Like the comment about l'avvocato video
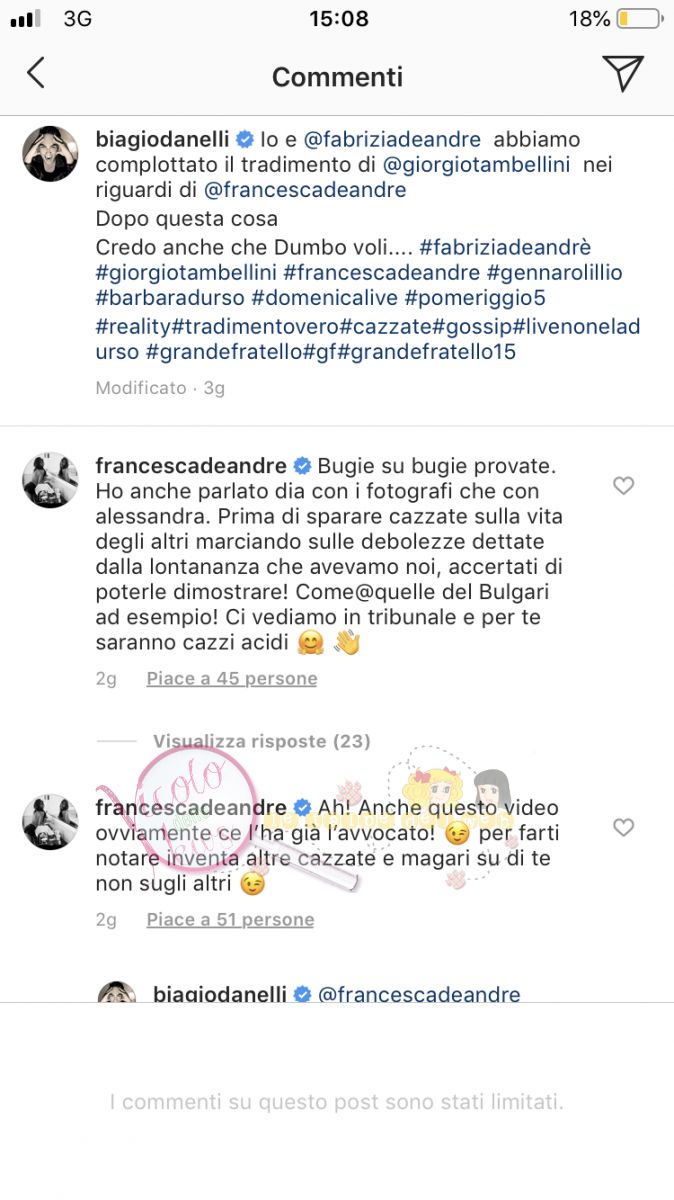 click(623, 827)
